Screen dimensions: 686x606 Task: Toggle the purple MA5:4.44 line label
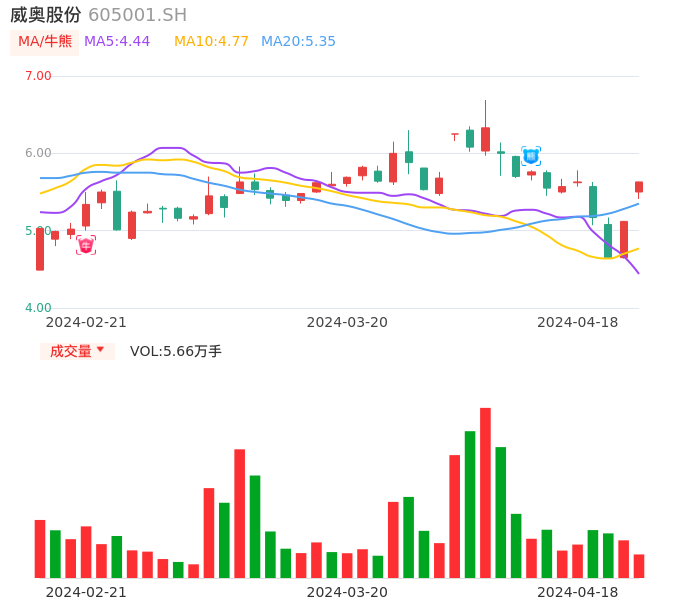[117, 42]
